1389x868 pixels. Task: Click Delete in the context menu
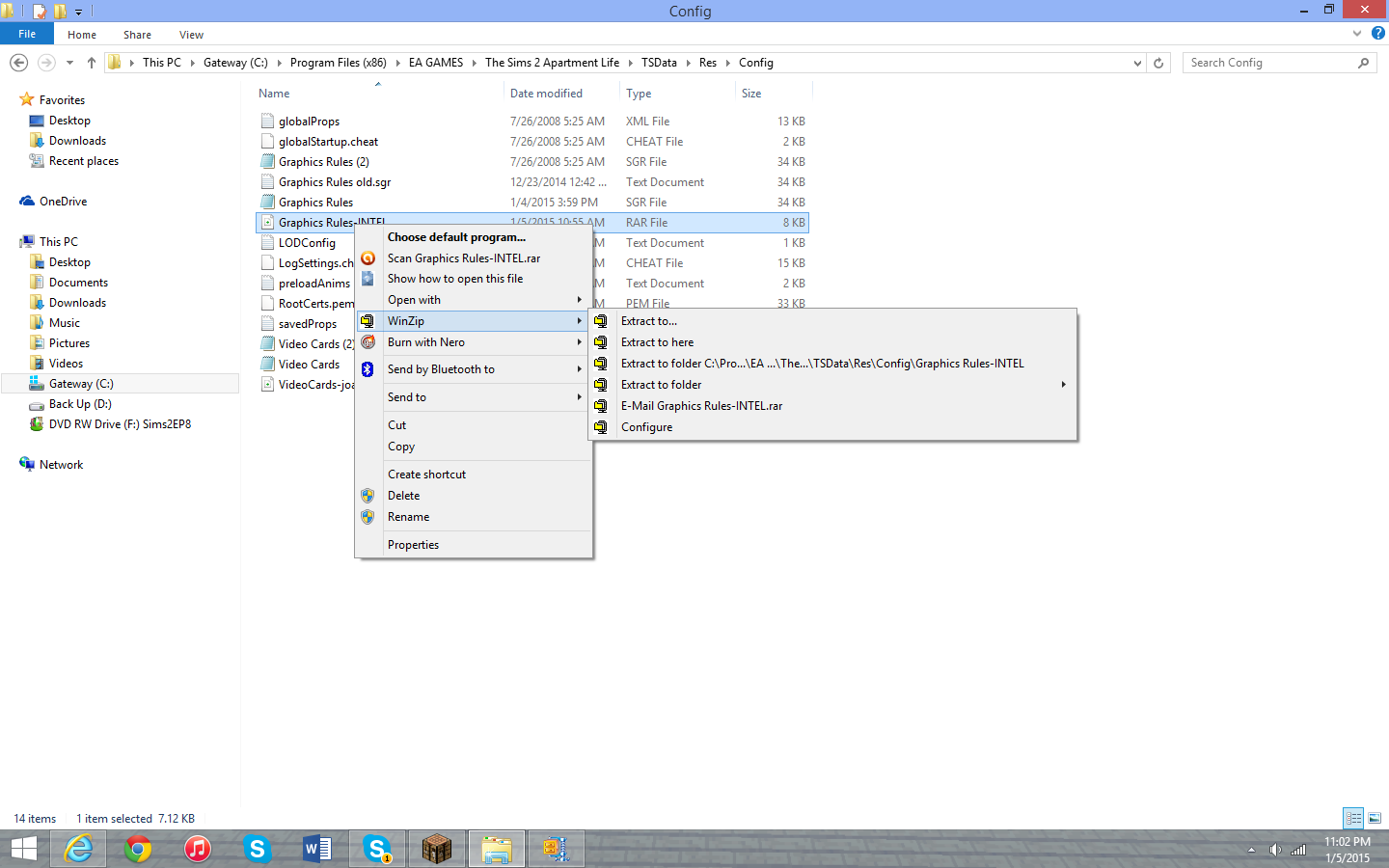tap(403, 496)
